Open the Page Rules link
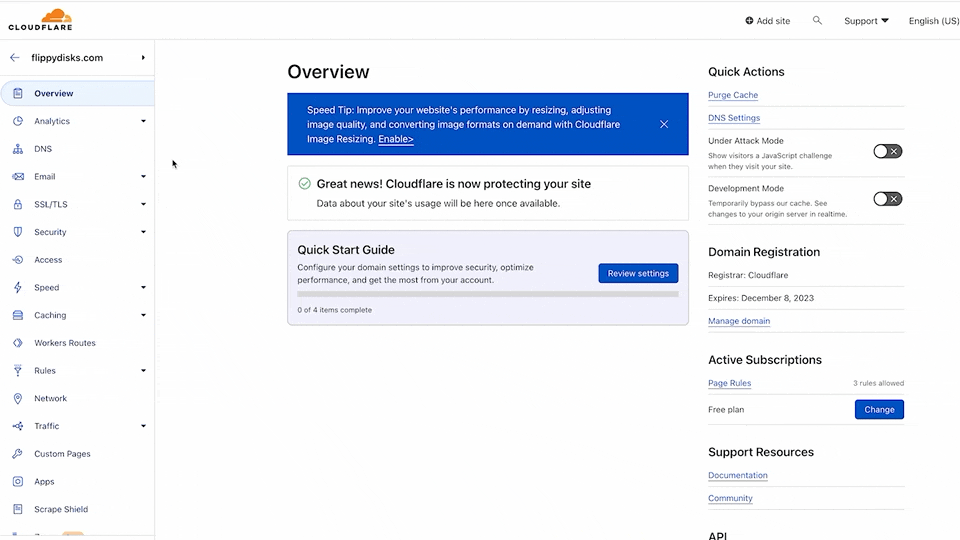 pos(729,383)
